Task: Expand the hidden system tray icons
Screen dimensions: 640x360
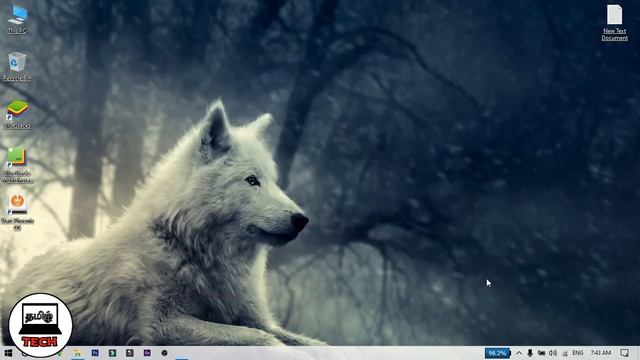Action: (518, 353)
